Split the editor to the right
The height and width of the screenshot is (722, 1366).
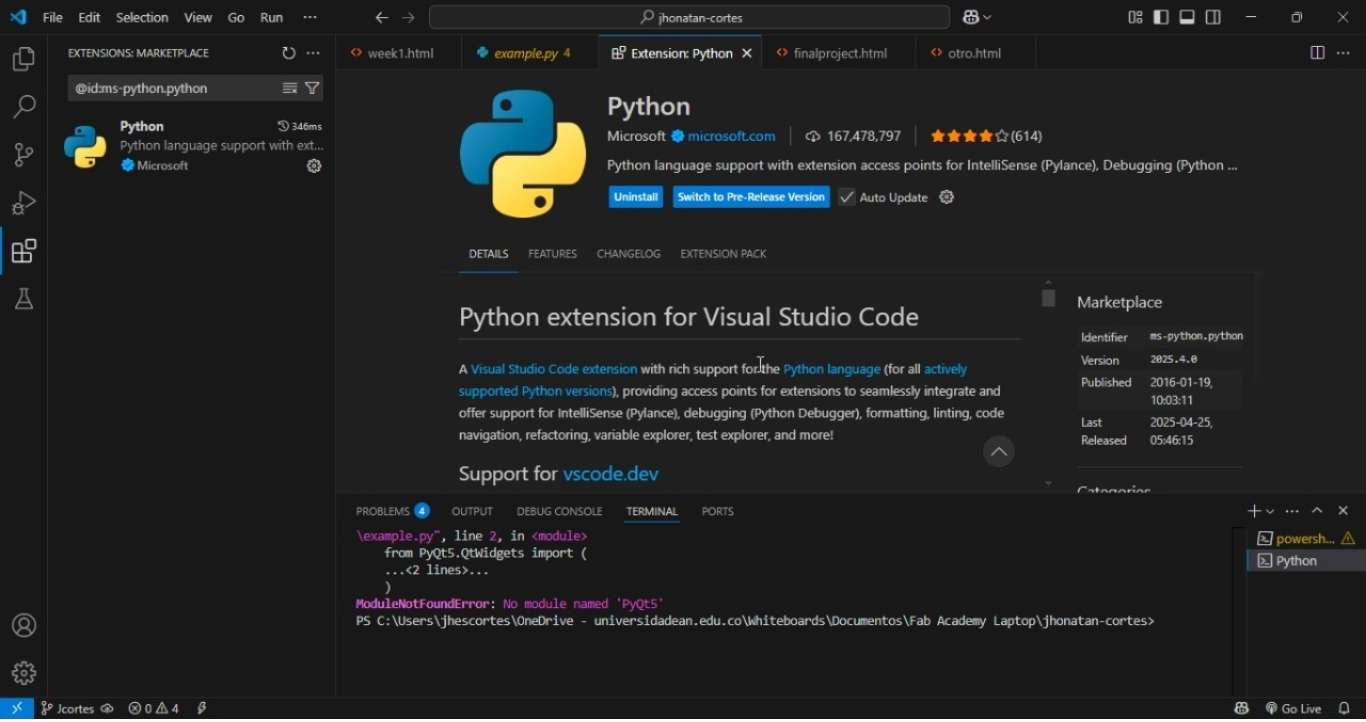point(1318,53)
